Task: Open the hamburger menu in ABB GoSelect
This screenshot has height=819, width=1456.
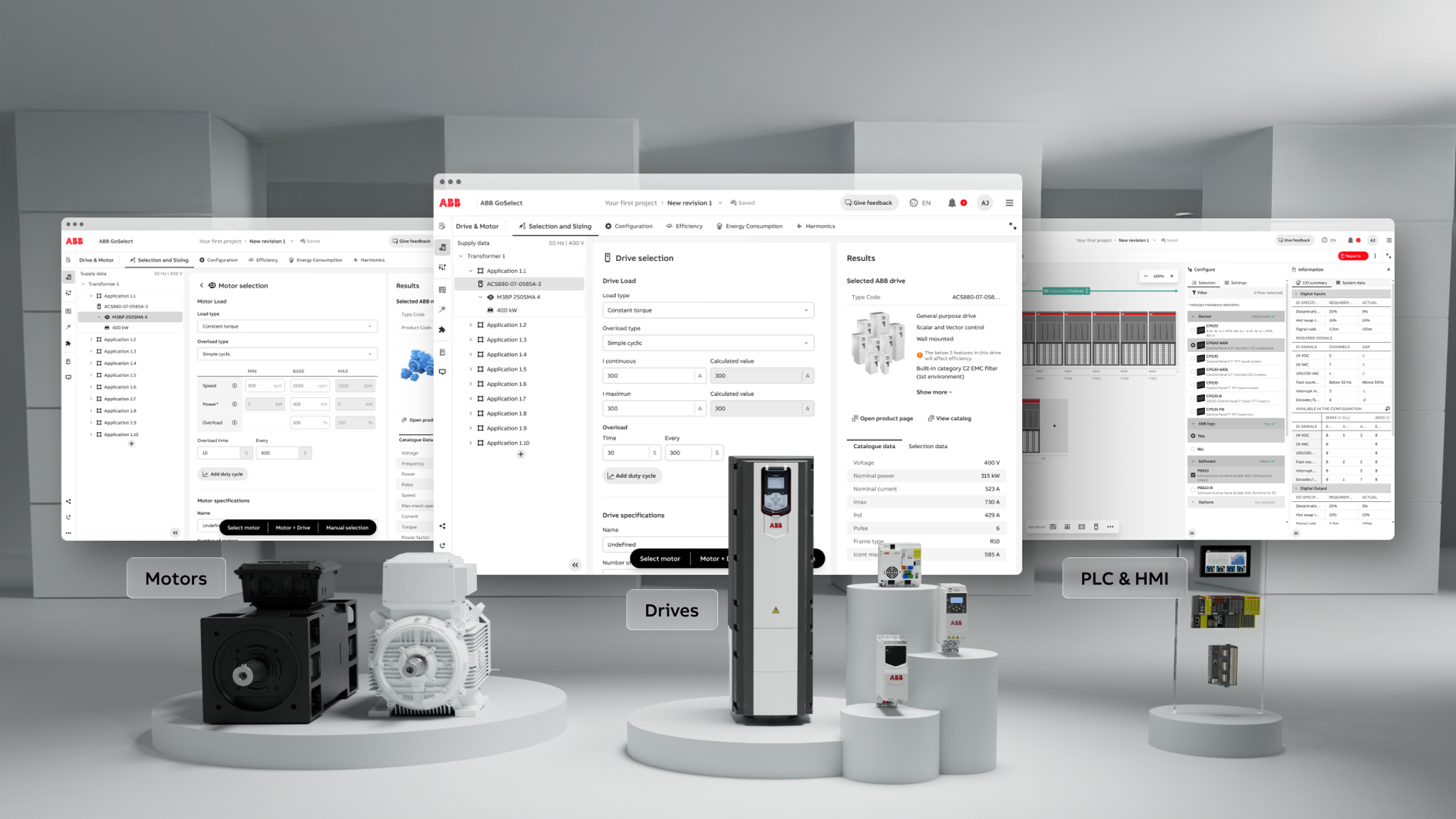Action: (1010, 203)
